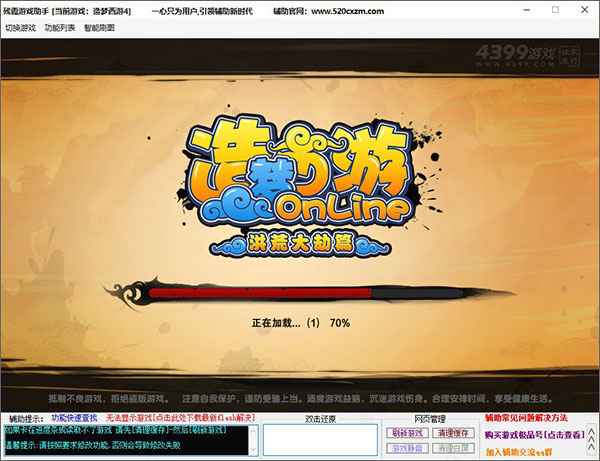Click the red flash download help link
Screen dimensions: 600x461
point(180,418)
